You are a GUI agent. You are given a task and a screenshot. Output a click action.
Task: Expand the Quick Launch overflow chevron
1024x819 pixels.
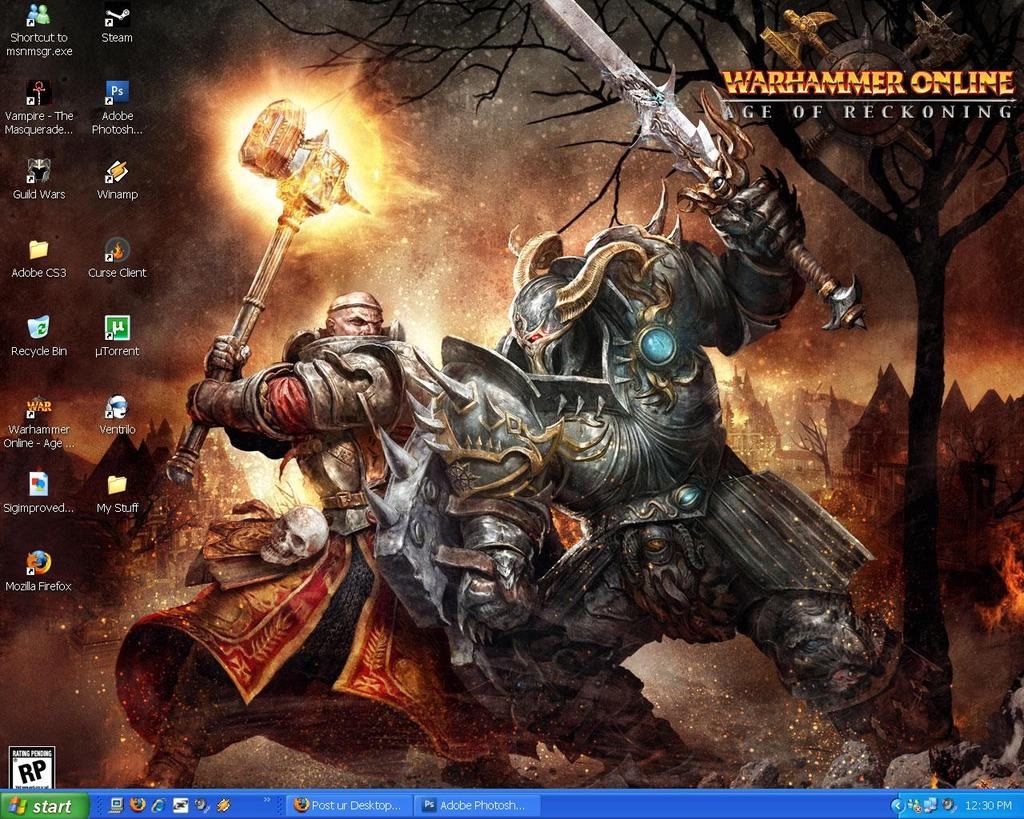(268, 802)
